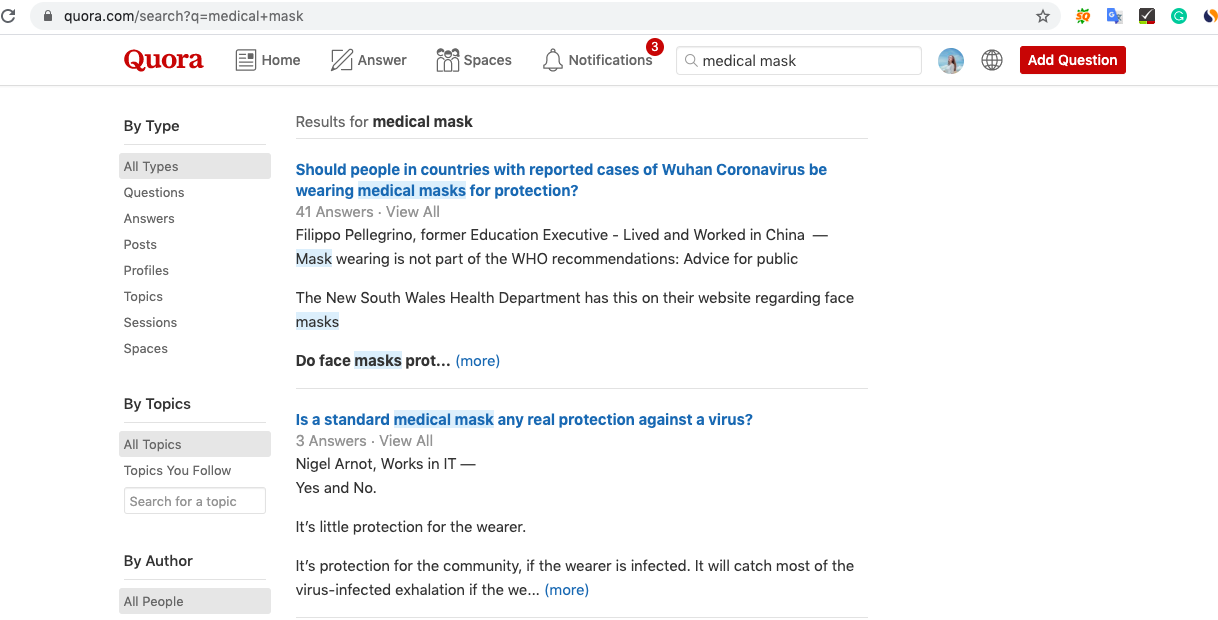Open the standard medical mask question
The width and height of the screenshot is (1218, 620).
click(524, 419)
